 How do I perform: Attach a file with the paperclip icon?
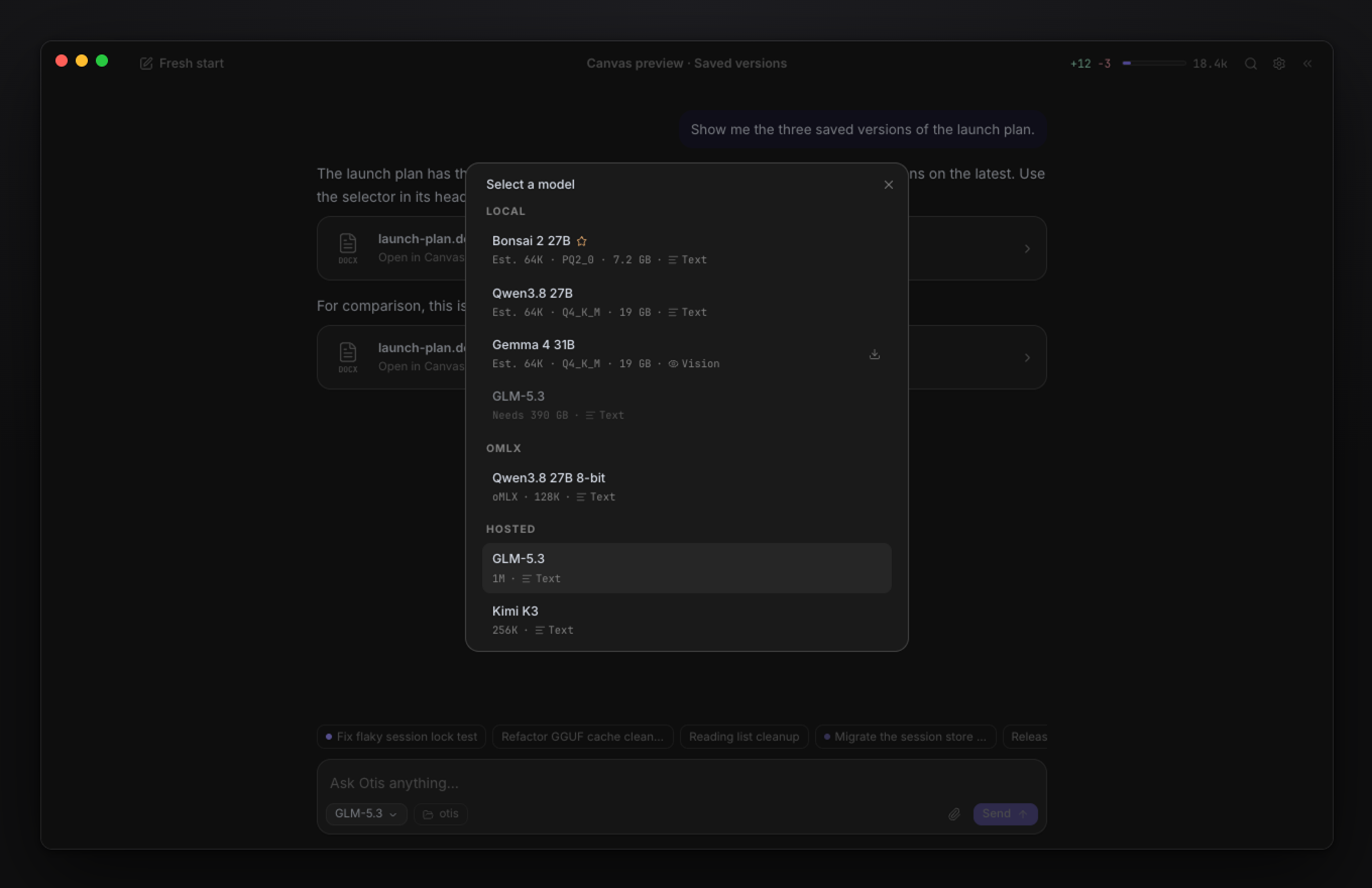[954, 814]
